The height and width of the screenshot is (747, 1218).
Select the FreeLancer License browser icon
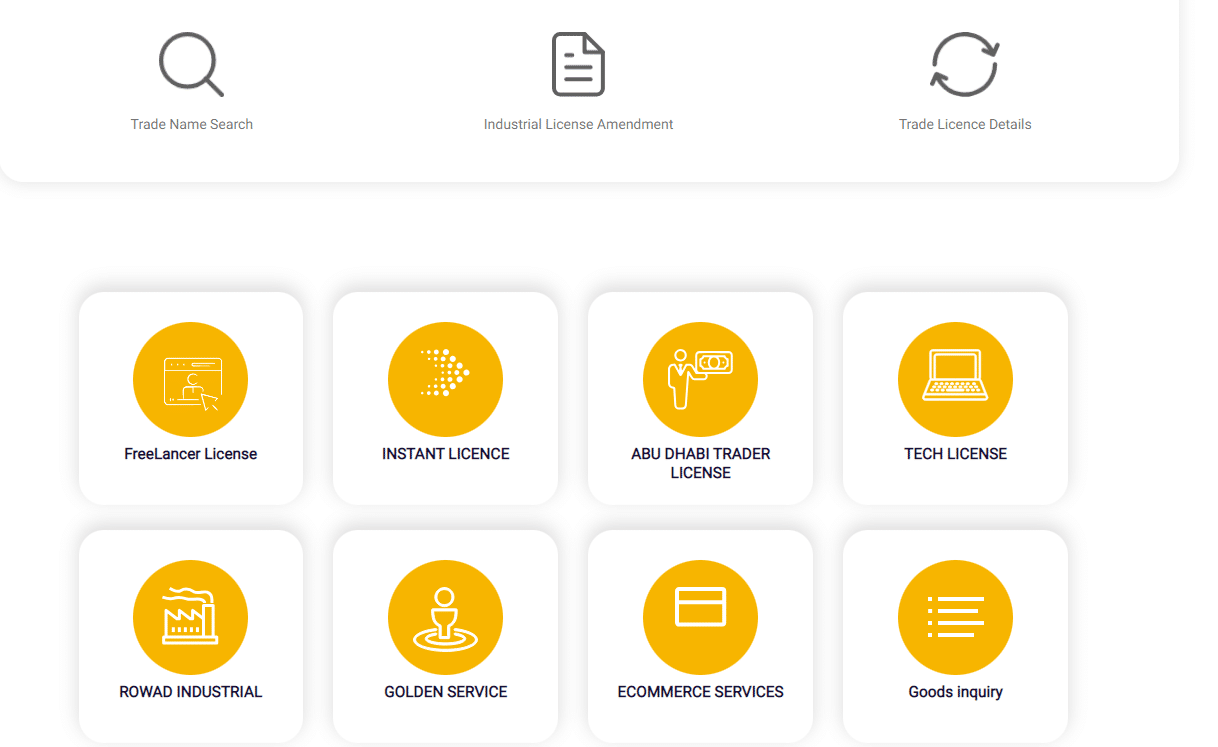[x=190, y=379]
